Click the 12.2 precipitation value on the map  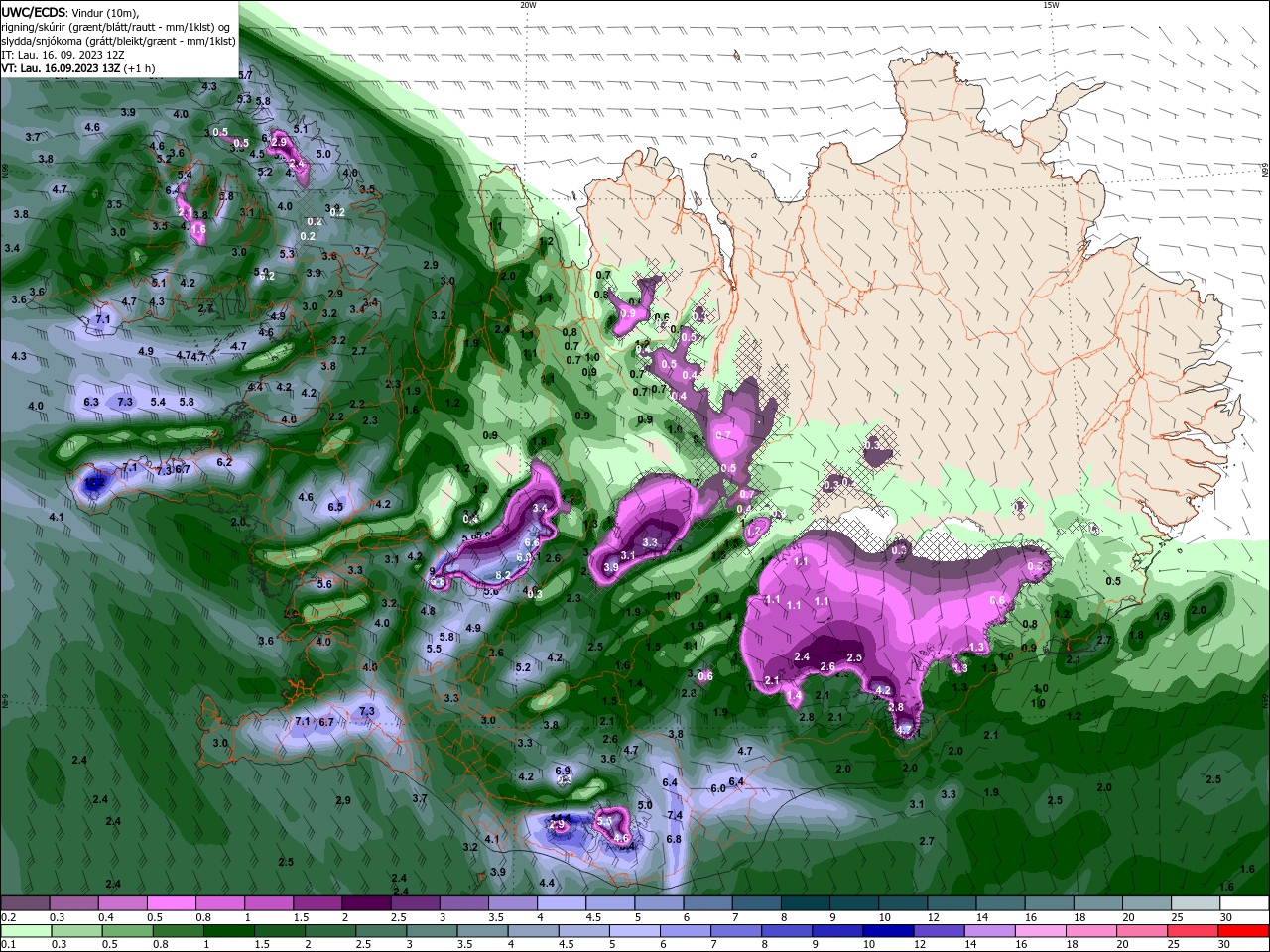[95, 482]
